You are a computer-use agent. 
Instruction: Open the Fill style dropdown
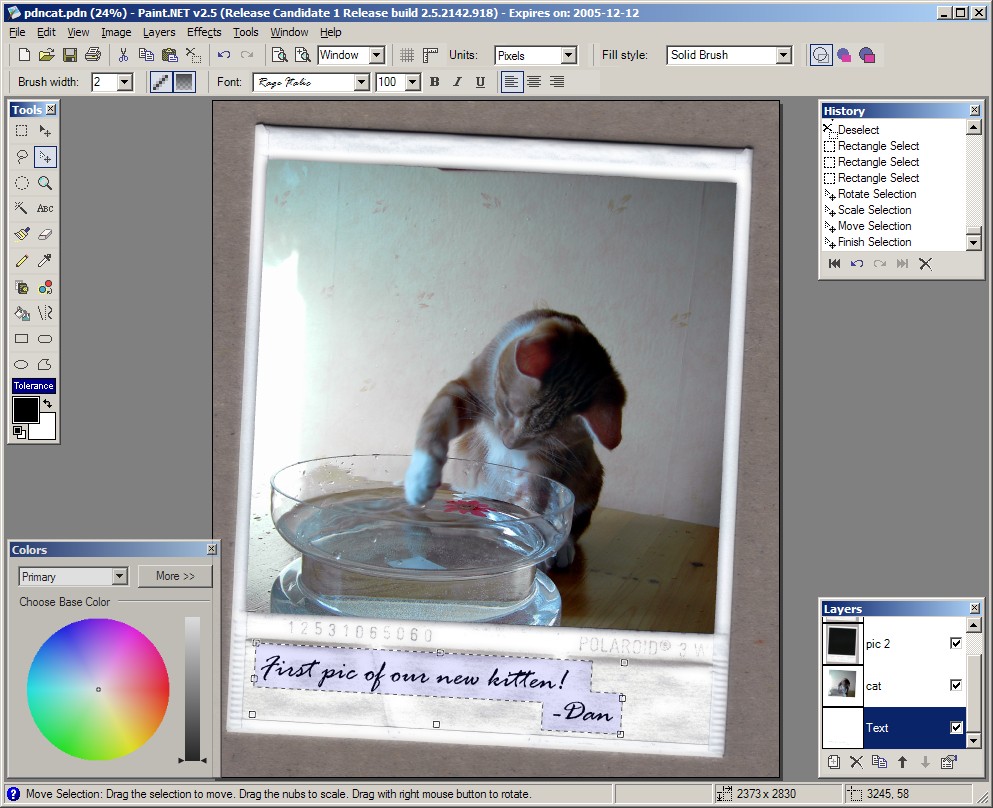[x=784, y=56]
